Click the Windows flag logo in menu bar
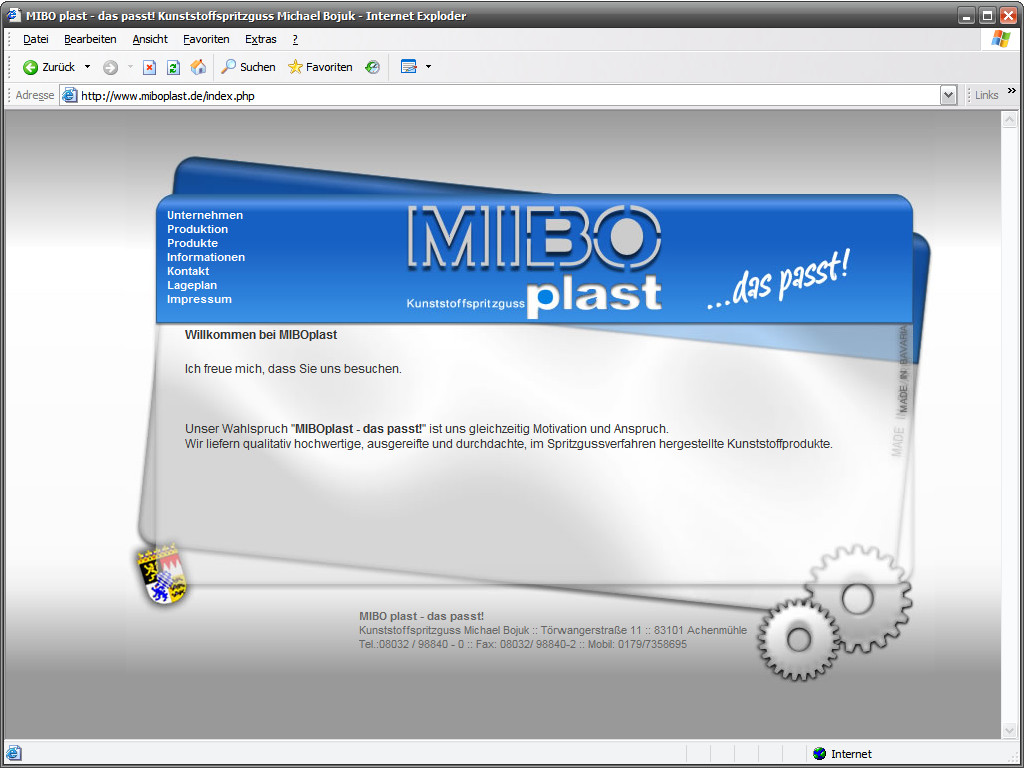 pyautogui.click(x=1000, y=39)
